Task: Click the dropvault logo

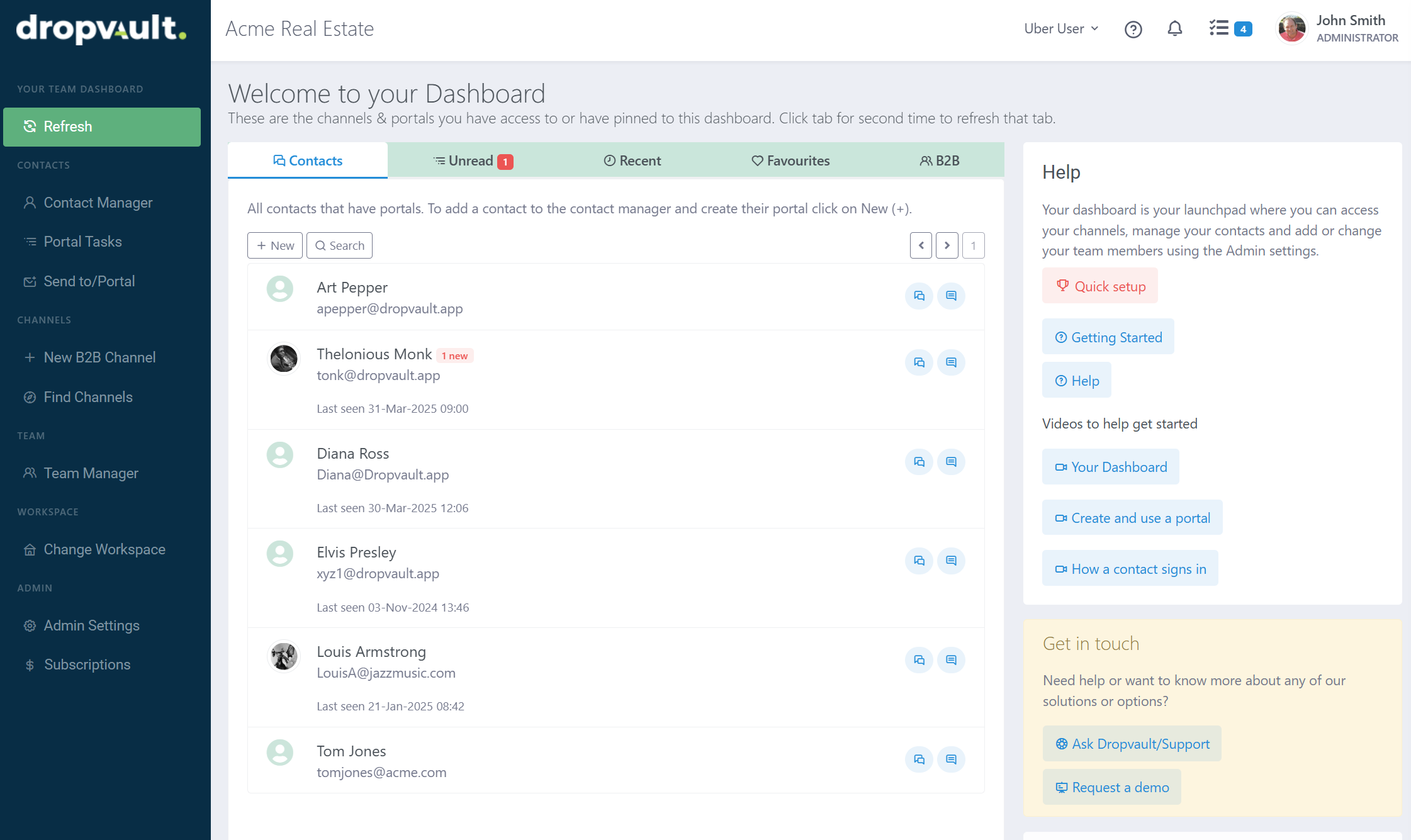Action: [x=101, y=29]
